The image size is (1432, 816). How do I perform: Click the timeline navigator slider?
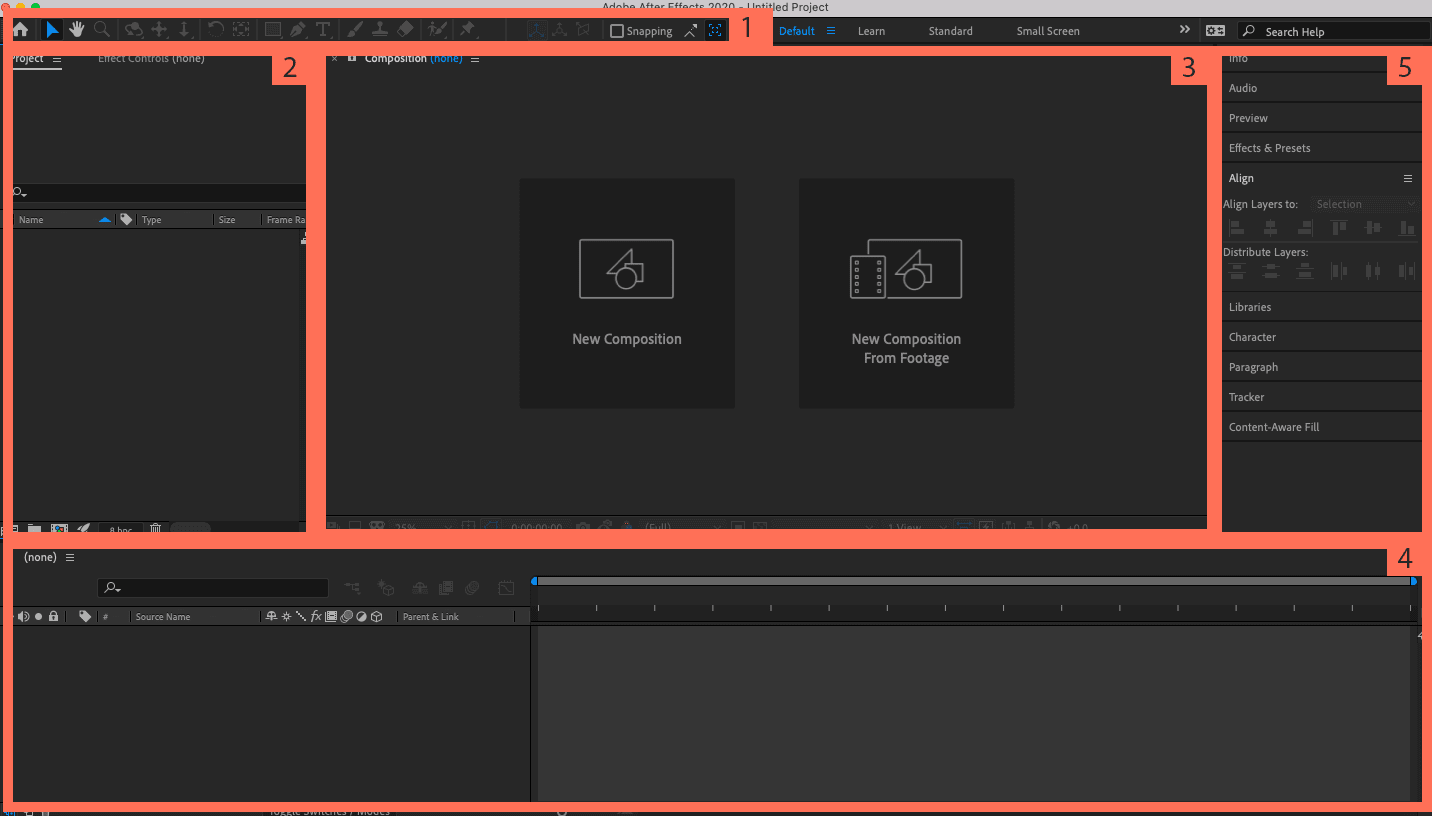(x=975, y=580)
